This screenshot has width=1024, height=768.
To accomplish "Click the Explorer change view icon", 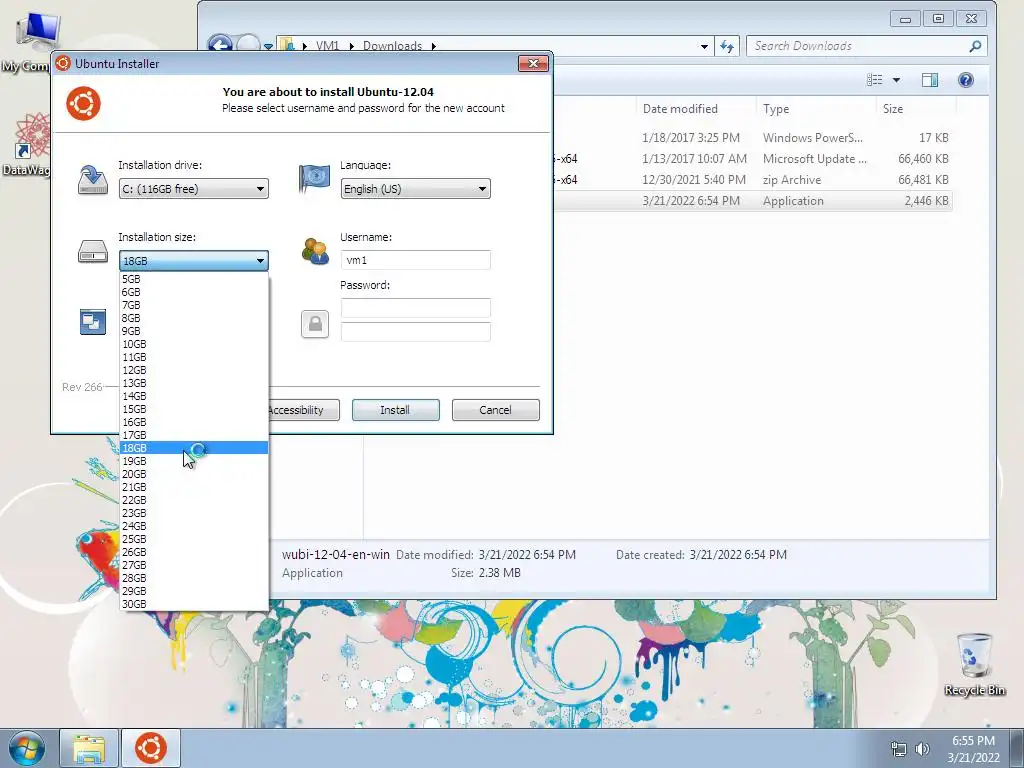I will 874,80.
